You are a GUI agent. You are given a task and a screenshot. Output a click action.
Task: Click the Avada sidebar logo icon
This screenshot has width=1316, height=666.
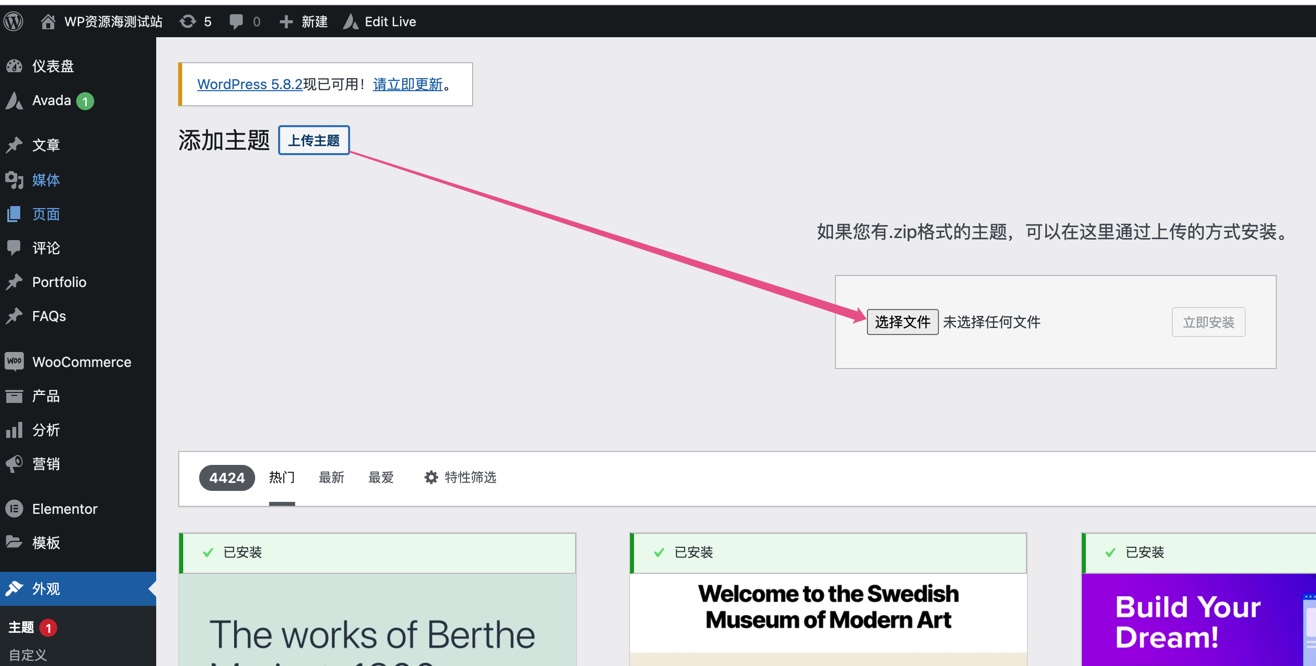[x=14, y=100]
